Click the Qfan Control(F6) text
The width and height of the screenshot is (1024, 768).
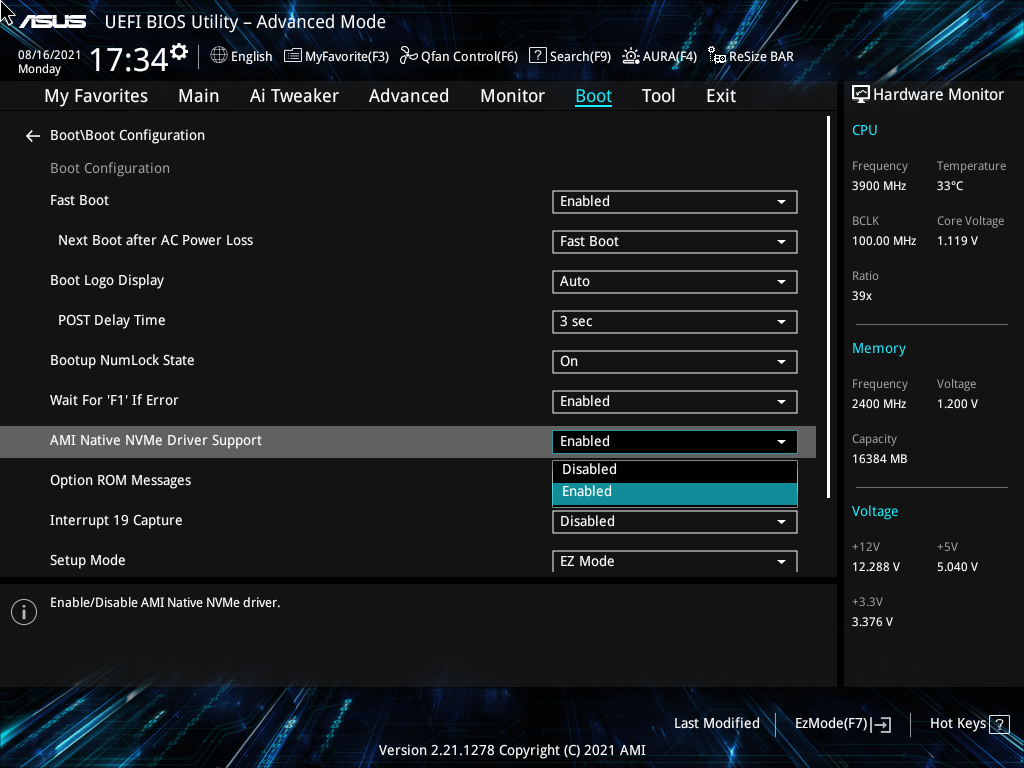(470, 57)
